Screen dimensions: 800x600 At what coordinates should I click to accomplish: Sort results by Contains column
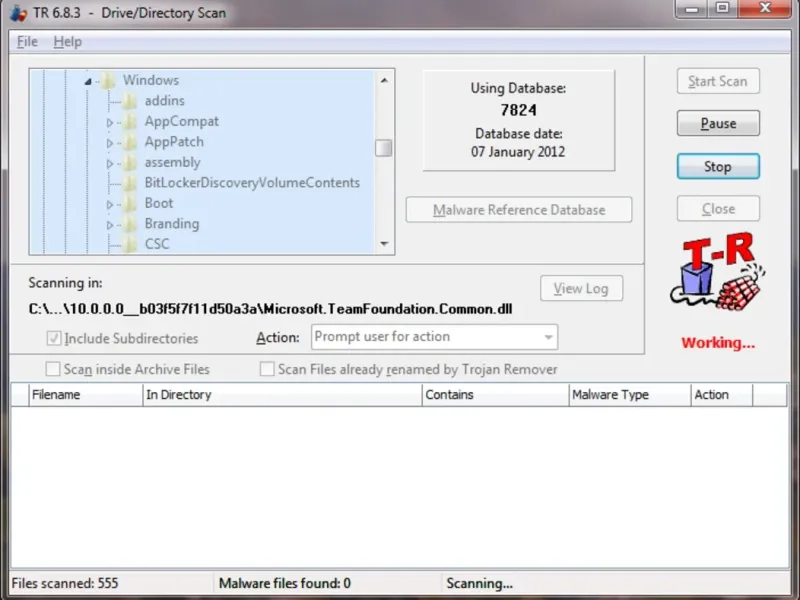pos(495,395)
